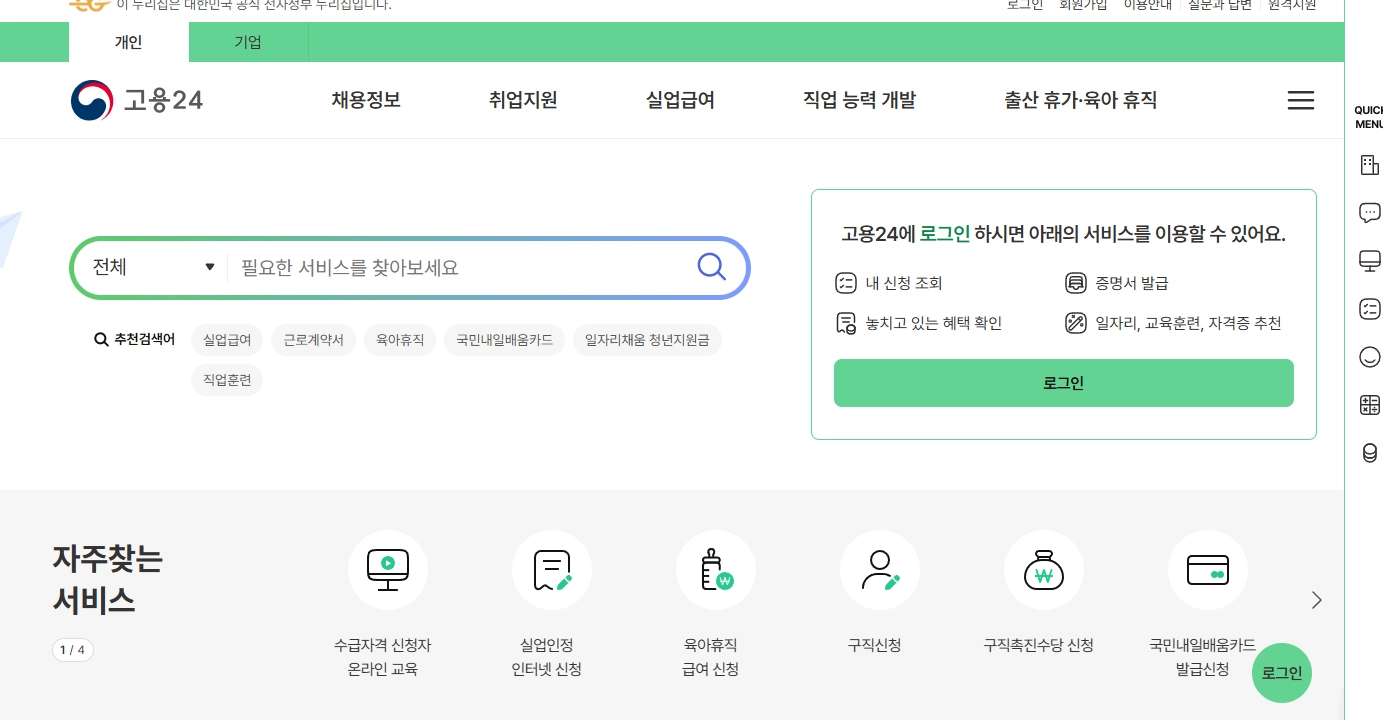Click 구직촉진수당 신청 label text

pos(1038,645)
